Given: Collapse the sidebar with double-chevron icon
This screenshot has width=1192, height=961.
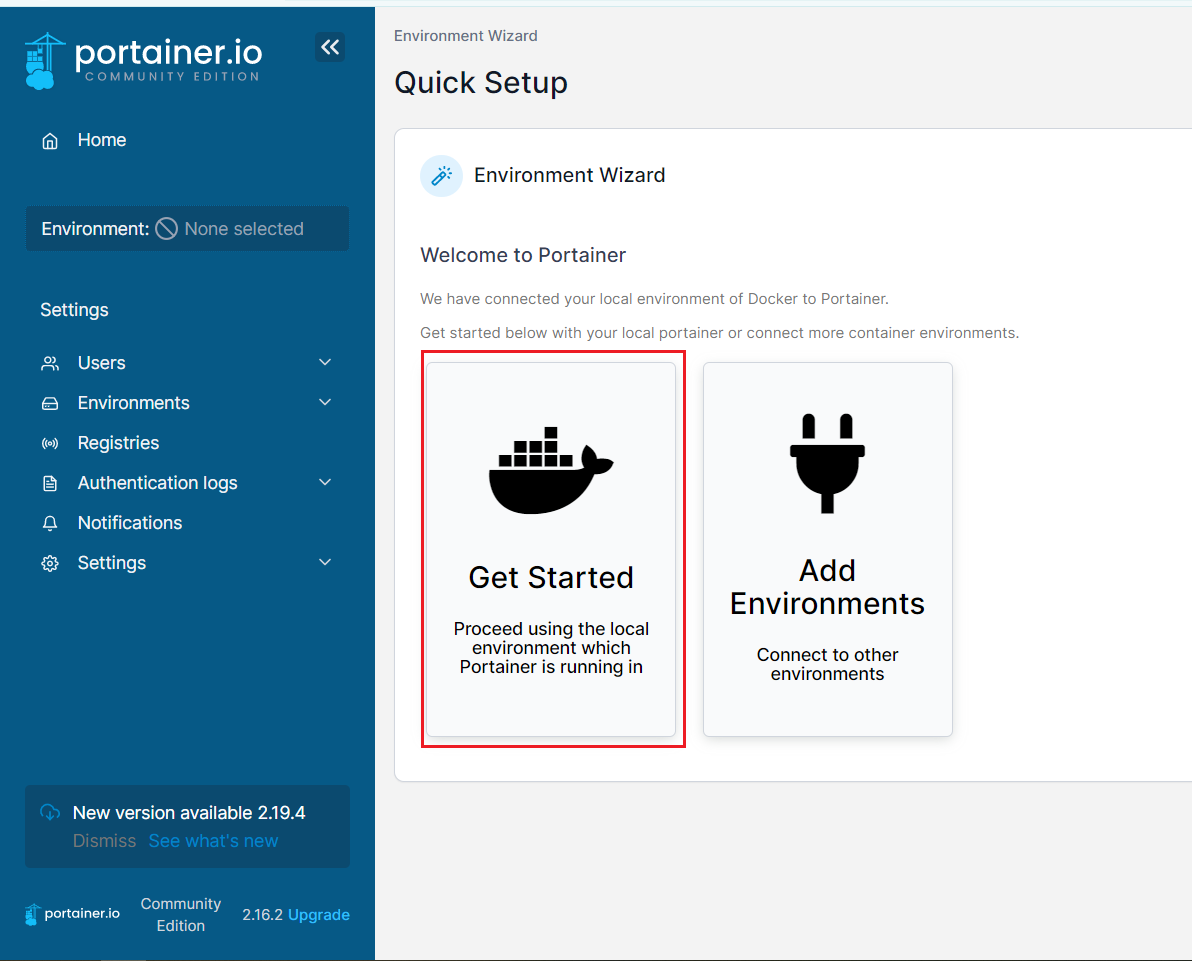Looking at the screenshot, I should point(330,47).
